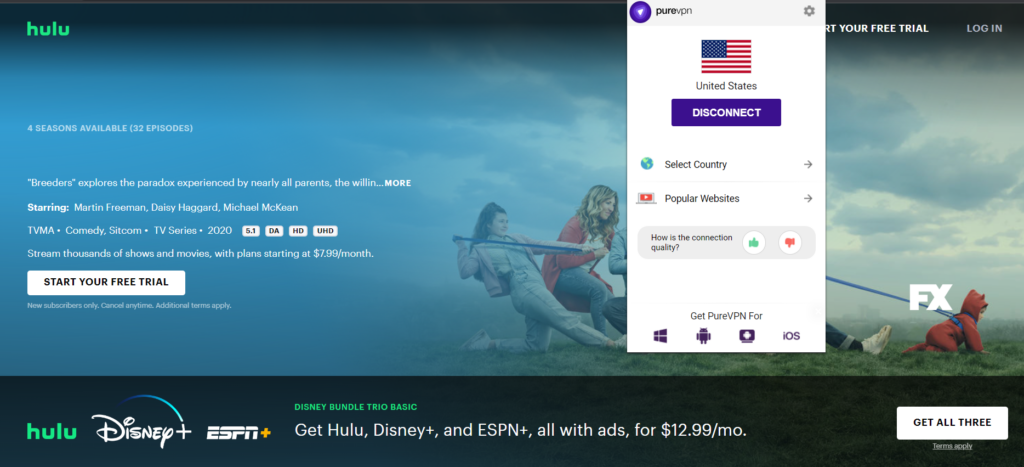This screenshot has height=467, width=1024.
Task: Open Popular Websites menu entry
Action: click(701, 198)
